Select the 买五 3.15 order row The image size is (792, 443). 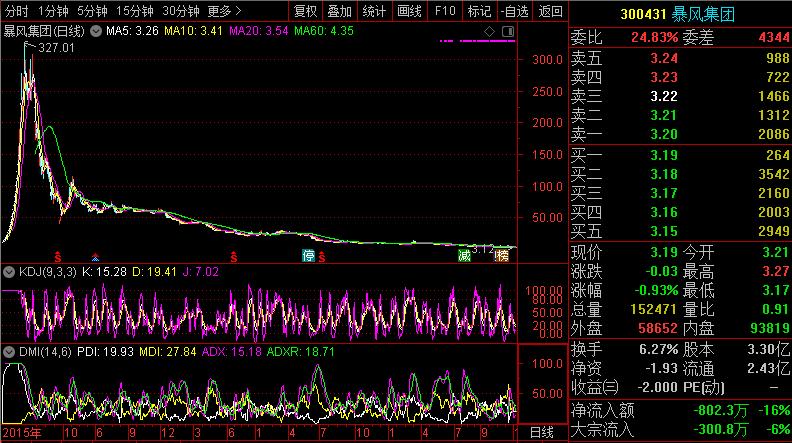pyautogui.click(x=680, y=232)
